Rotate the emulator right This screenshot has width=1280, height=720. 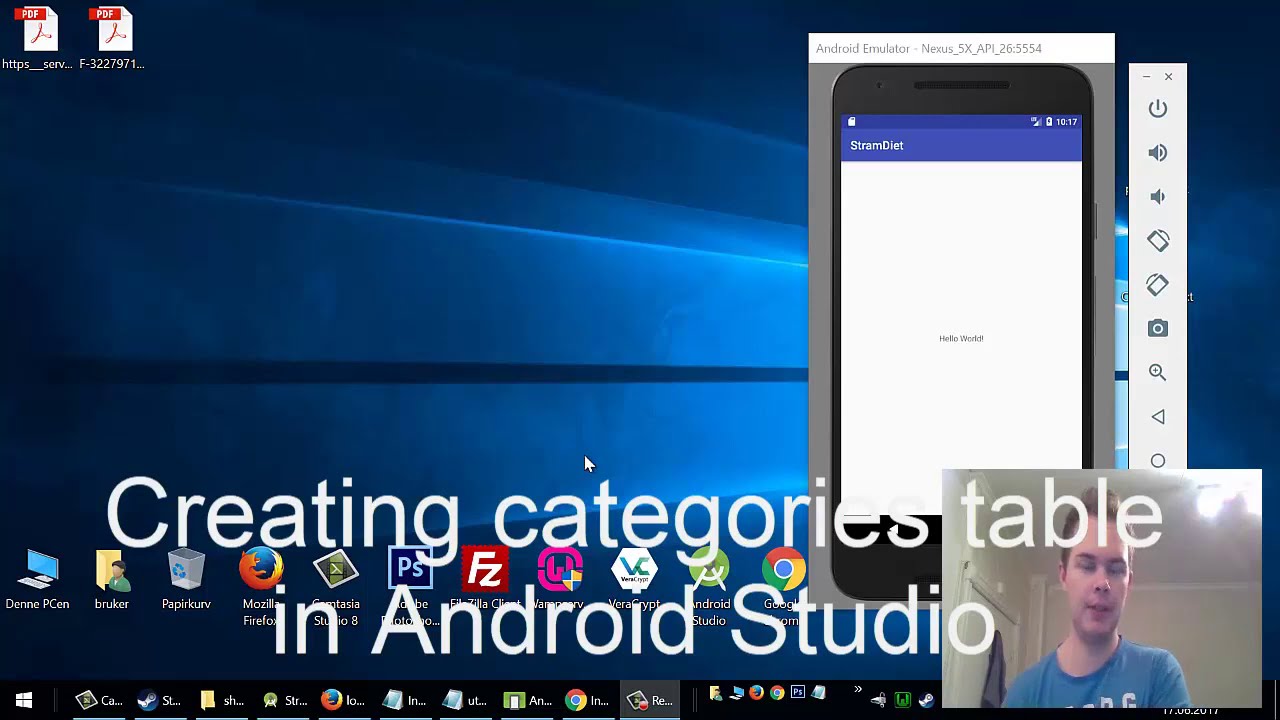(1158, 285)
